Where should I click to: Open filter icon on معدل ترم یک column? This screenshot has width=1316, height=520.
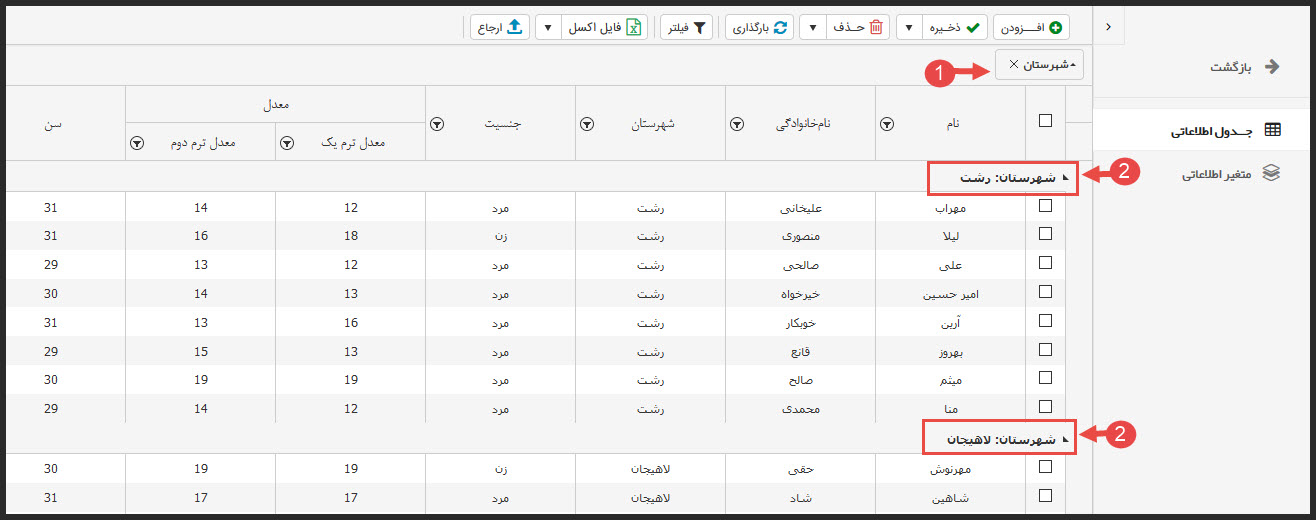287,143
